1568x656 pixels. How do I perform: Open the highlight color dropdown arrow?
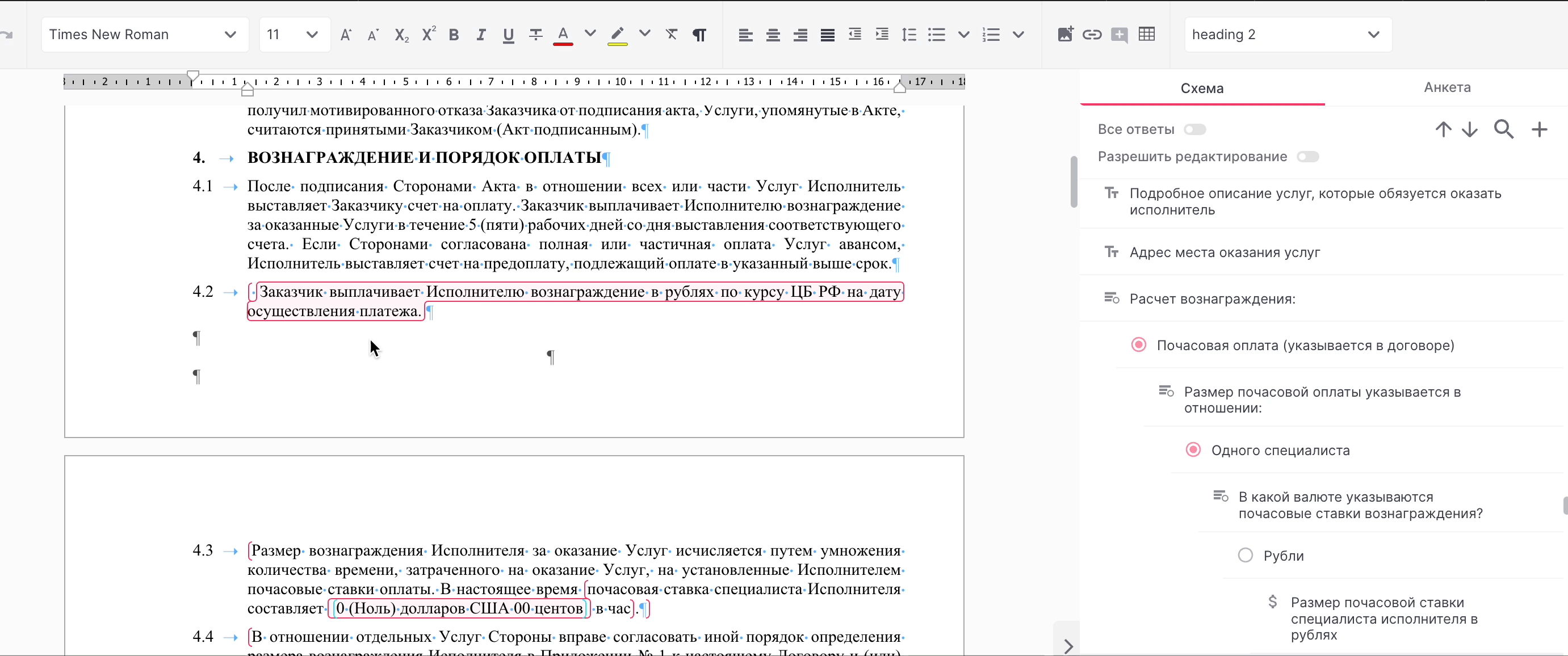pyautogui.click(x=644, y=33)
